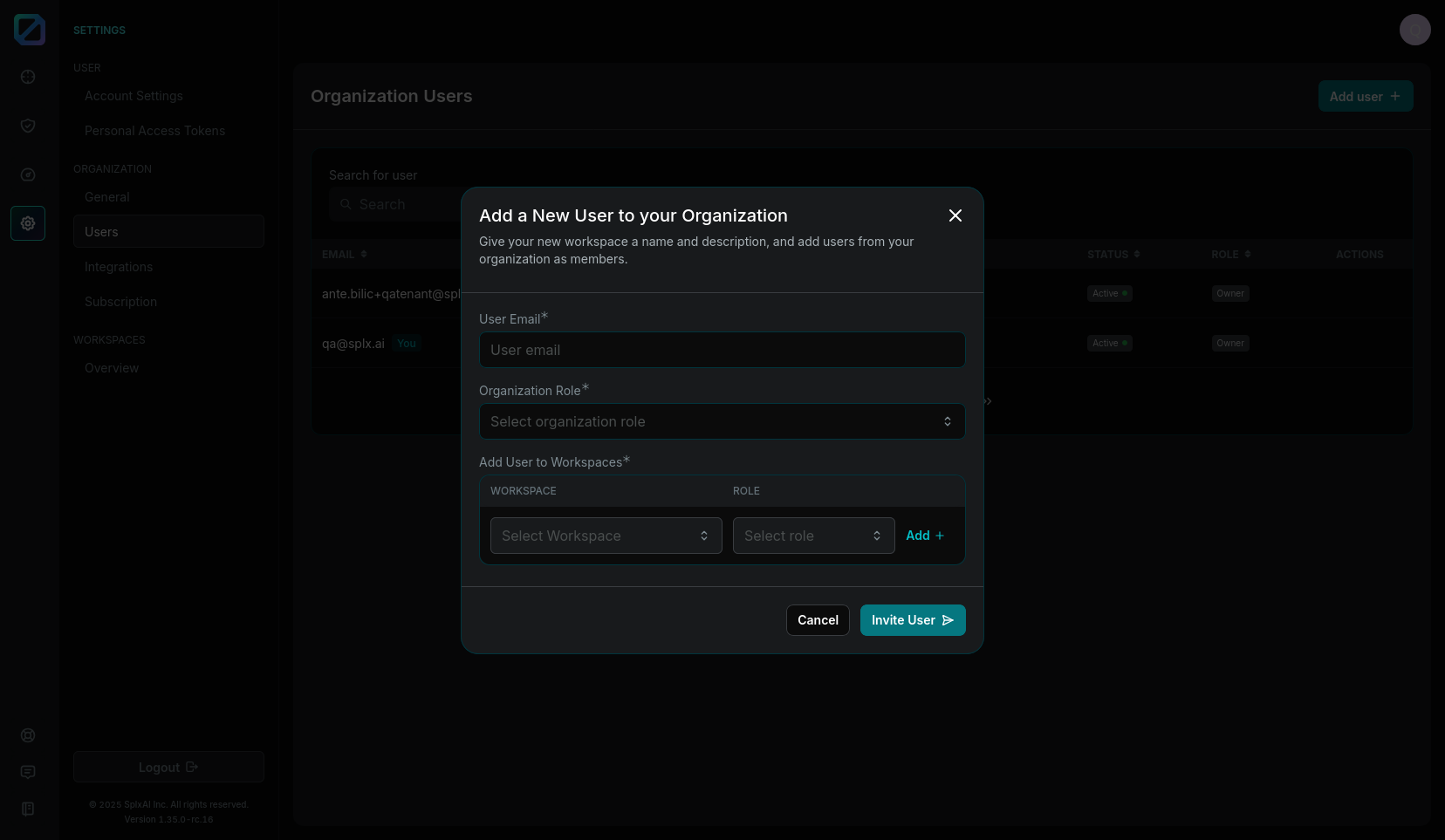
Task: Close the Add New User dialog
Action: tap(955, 215)
